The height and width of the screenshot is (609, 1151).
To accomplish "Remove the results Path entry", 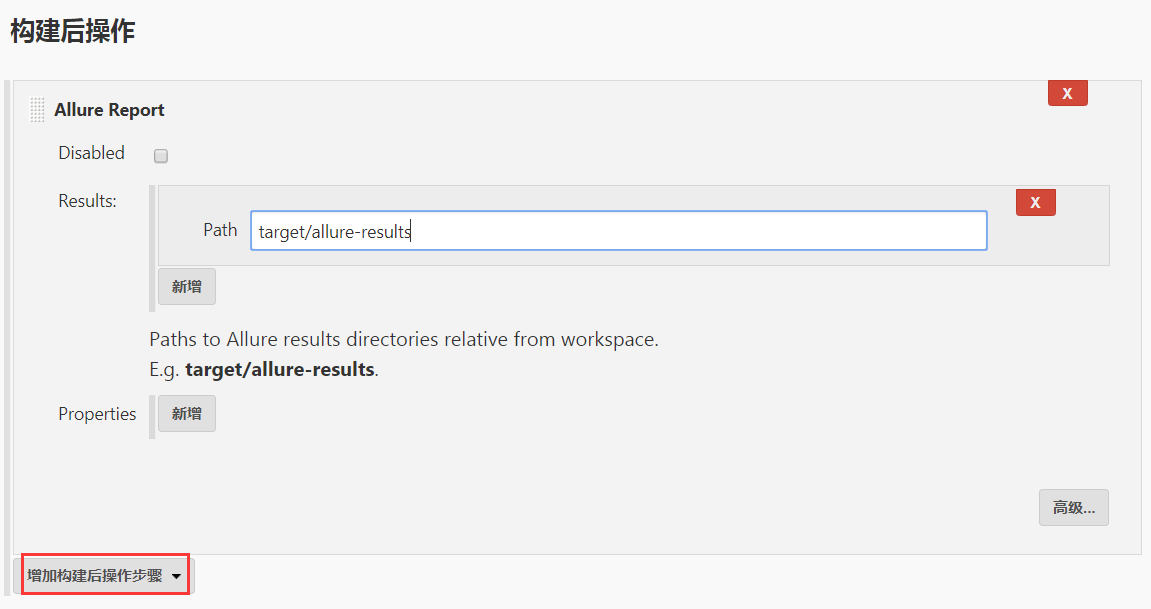I will pyautogui.click(x=1035, y=203).
